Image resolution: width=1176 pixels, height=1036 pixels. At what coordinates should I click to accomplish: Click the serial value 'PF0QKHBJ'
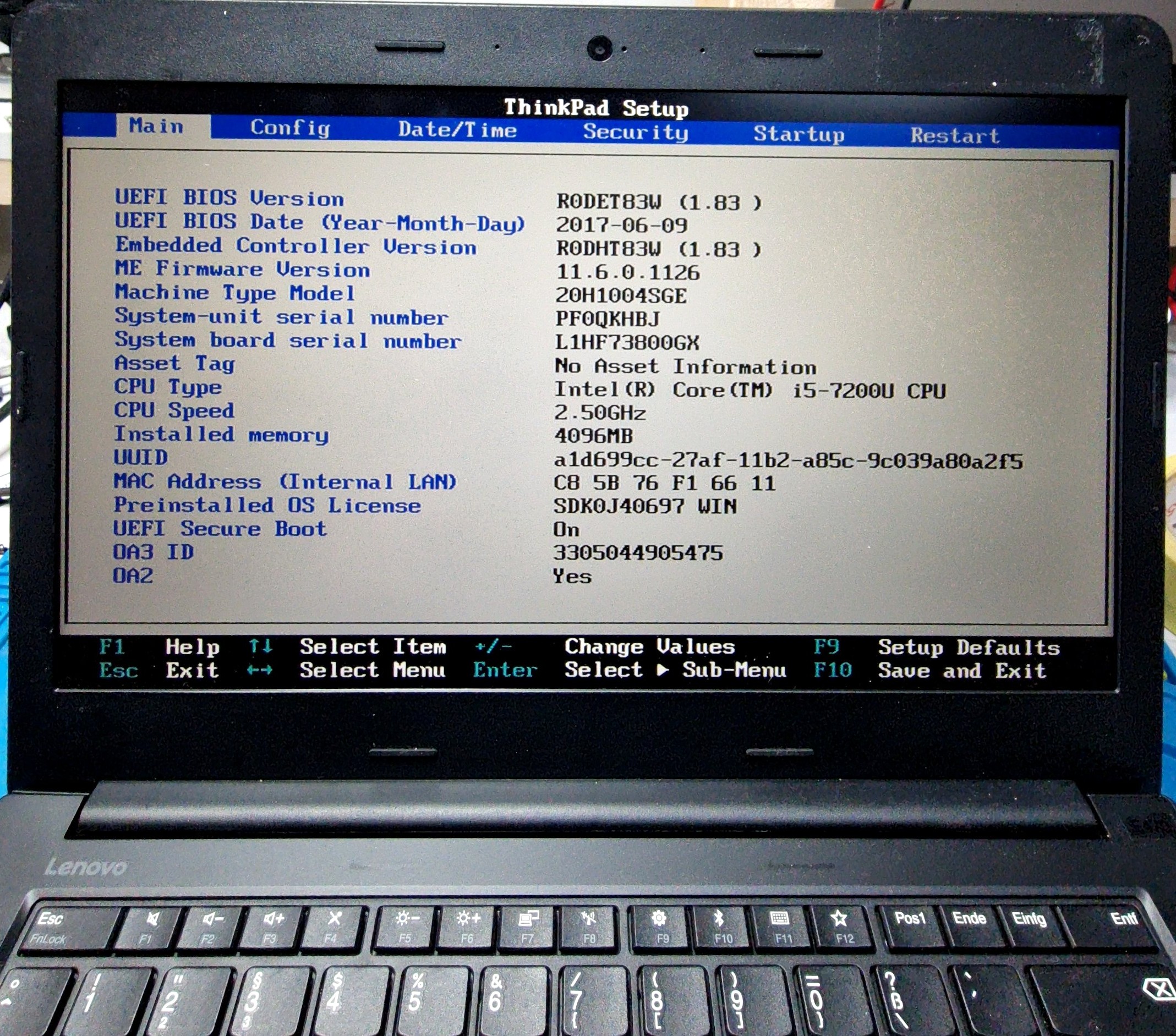pyautogui.click(x=608, y=319)
